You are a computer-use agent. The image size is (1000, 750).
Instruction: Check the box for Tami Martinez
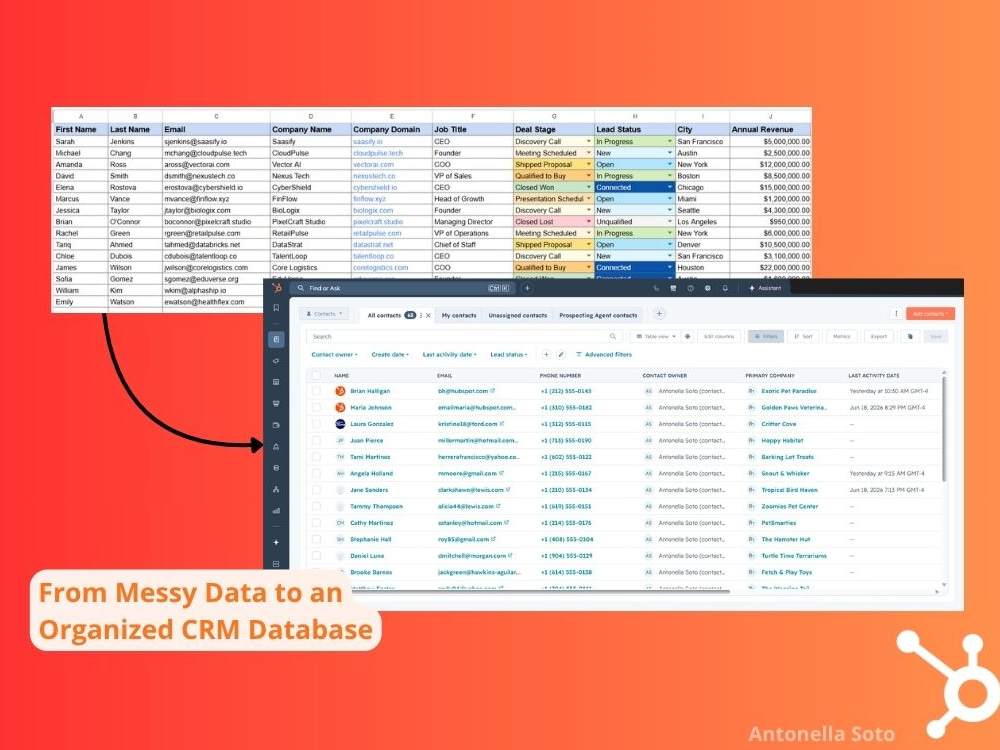(316, 457)
